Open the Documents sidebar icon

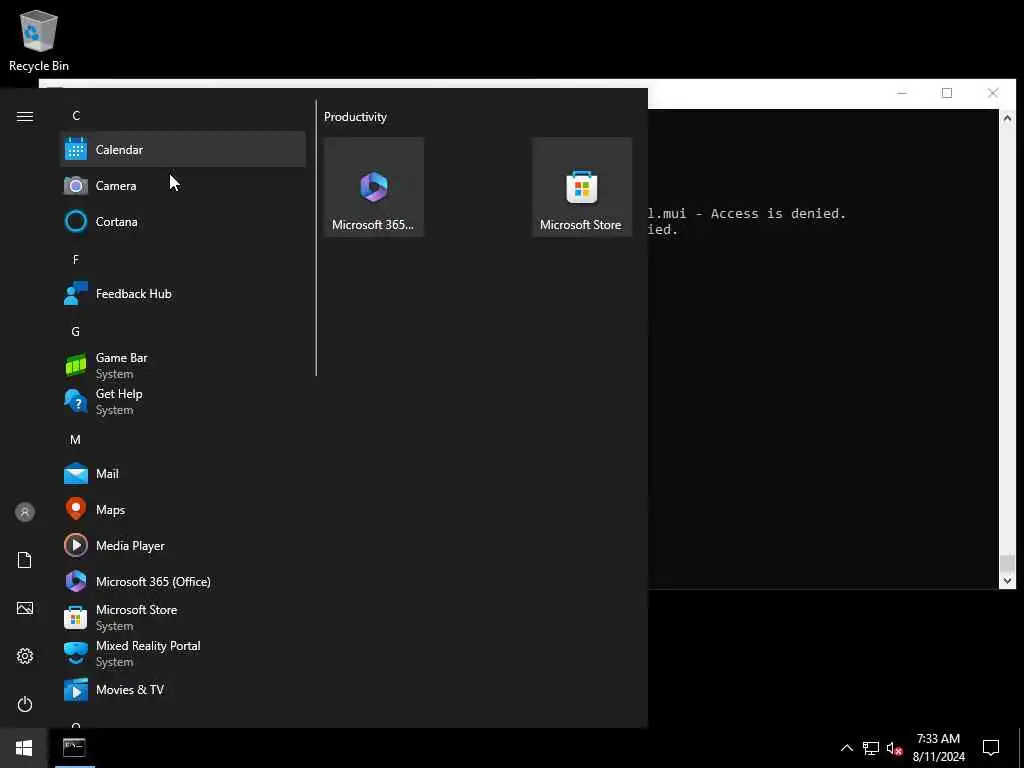pos(25,560)
